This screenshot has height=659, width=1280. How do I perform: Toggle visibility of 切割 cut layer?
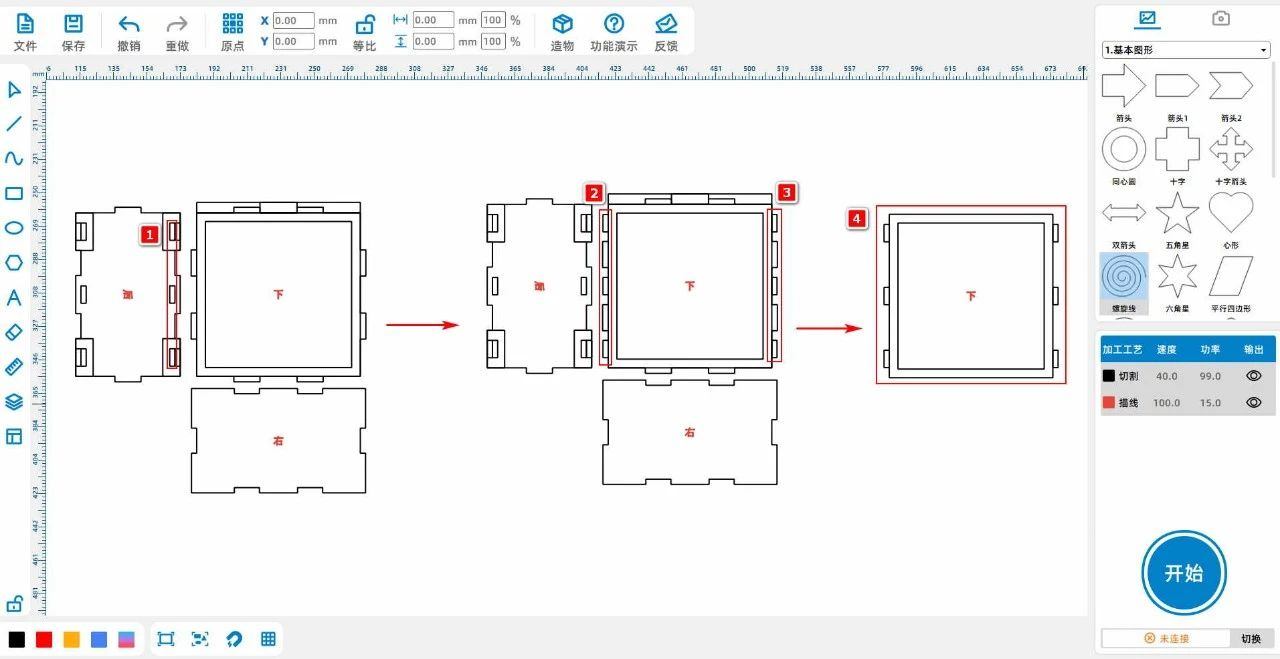[1253, 376]
